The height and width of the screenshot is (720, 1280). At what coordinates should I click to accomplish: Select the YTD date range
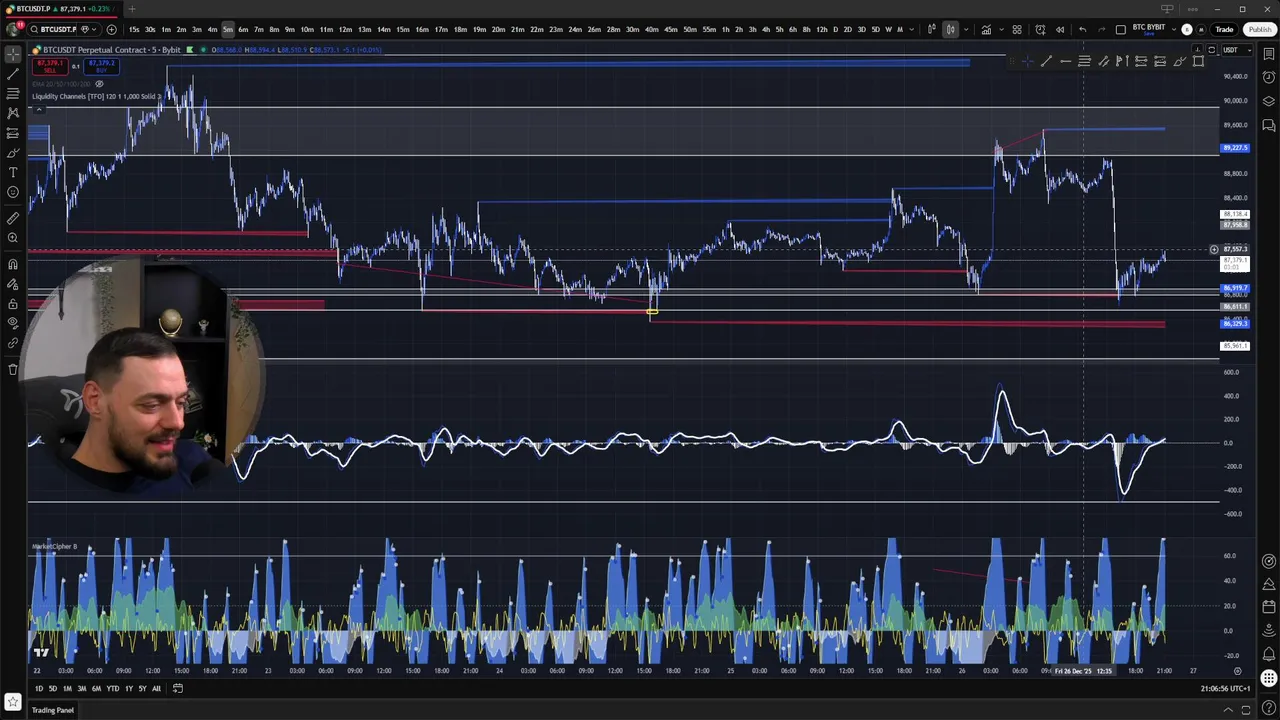(x=112, y=688)
